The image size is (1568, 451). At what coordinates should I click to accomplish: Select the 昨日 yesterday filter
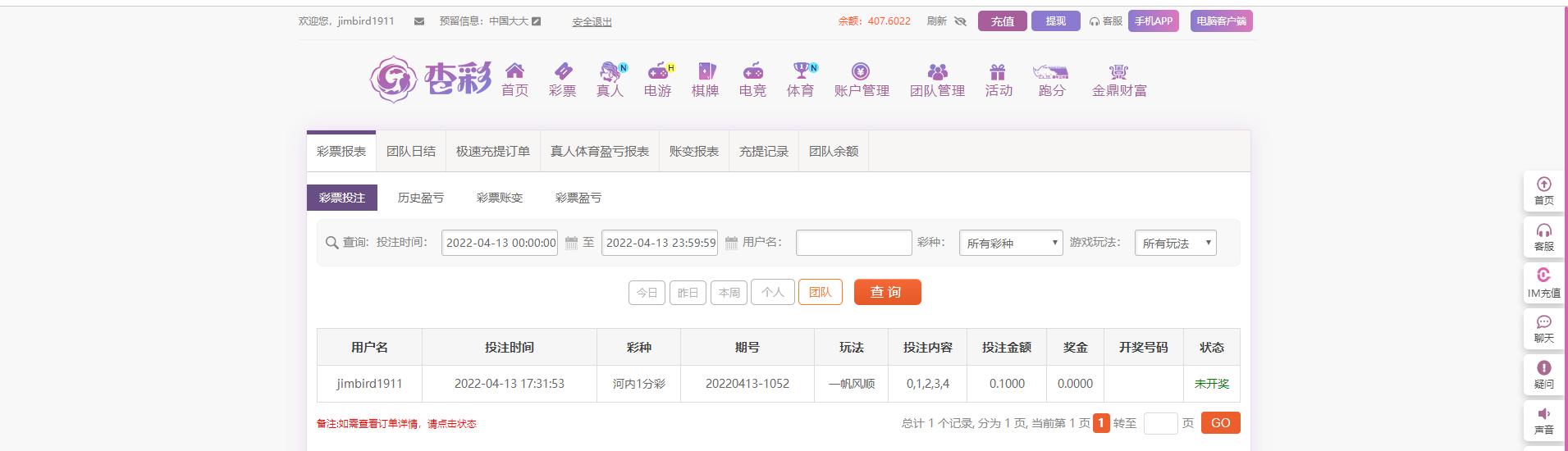(x=688, y=293)
